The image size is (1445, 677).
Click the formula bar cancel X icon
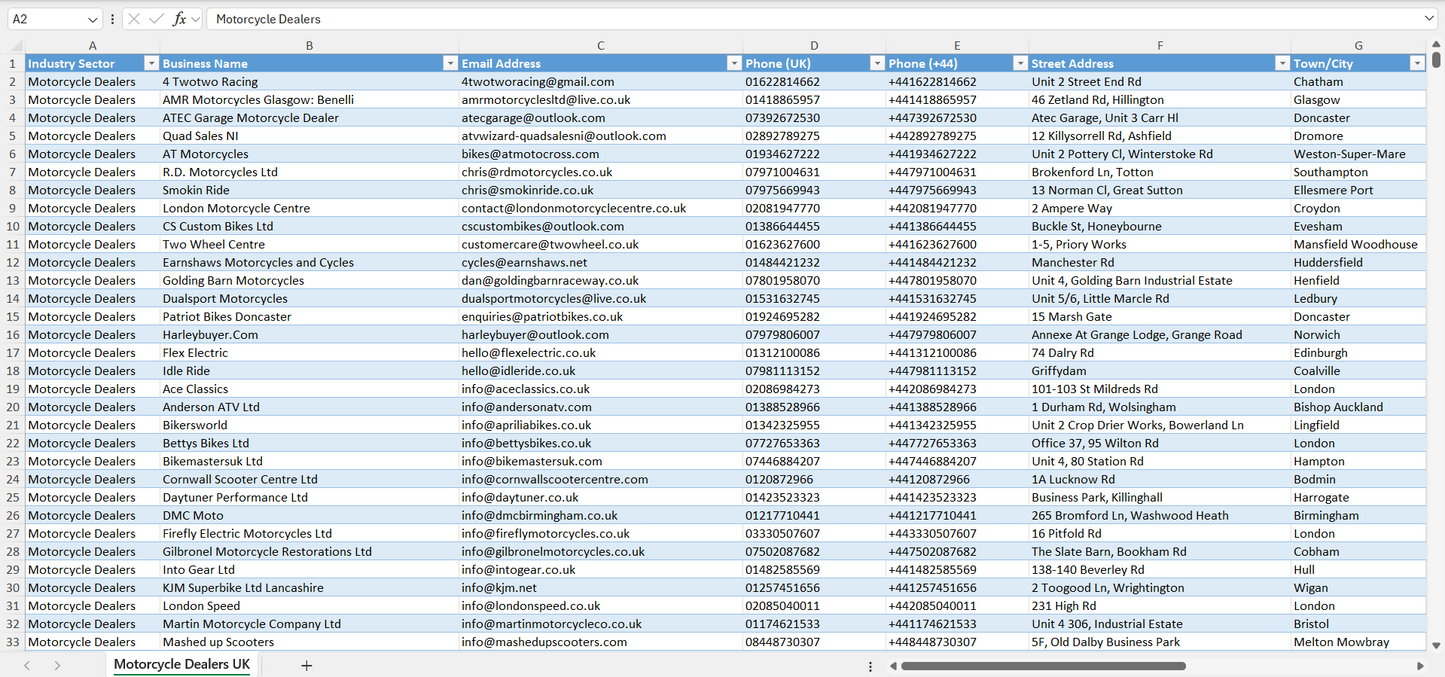[x=134, y=19]
